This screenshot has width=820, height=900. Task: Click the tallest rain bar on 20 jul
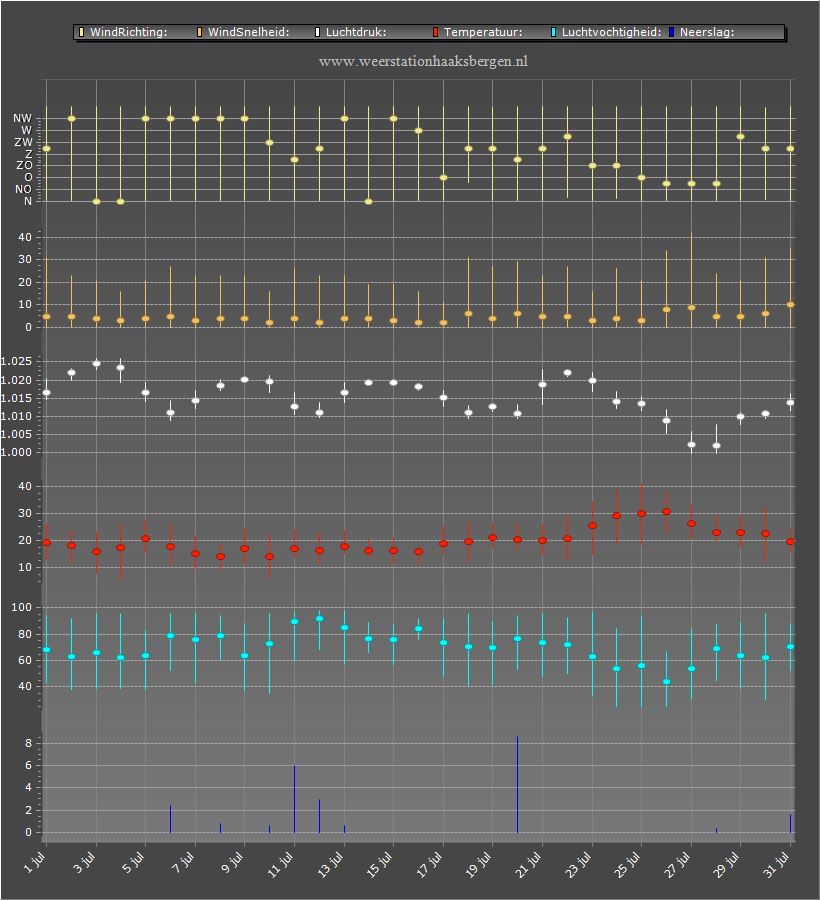tap(517, 784)
